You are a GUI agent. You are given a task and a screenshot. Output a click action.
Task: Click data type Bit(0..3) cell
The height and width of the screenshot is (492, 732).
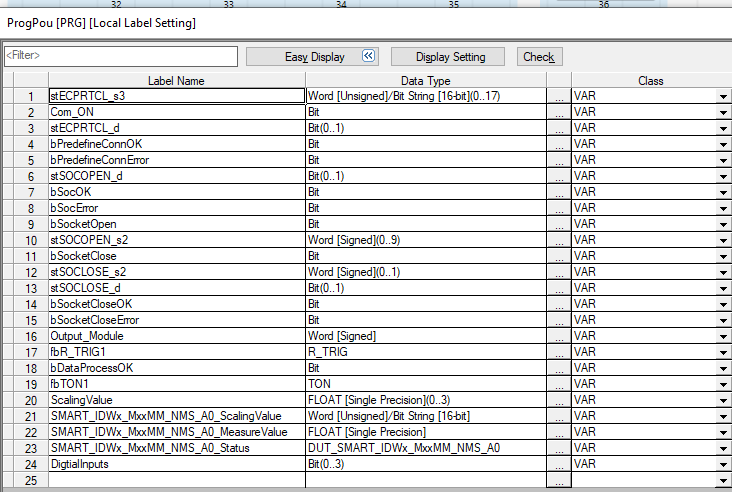coord(426,464)
